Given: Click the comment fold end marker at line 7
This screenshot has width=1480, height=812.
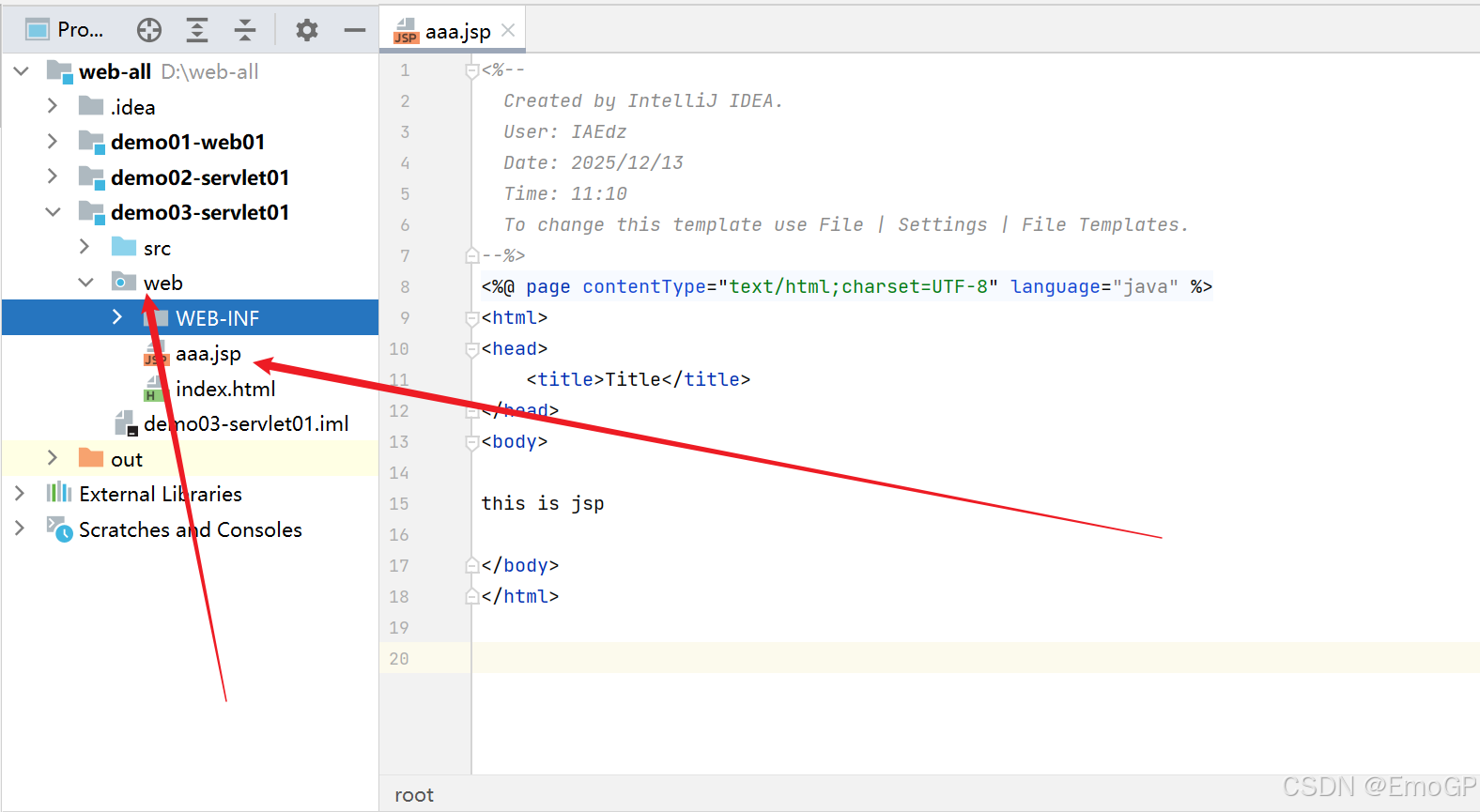Looking at the screenshot, I should pos(472,255).
